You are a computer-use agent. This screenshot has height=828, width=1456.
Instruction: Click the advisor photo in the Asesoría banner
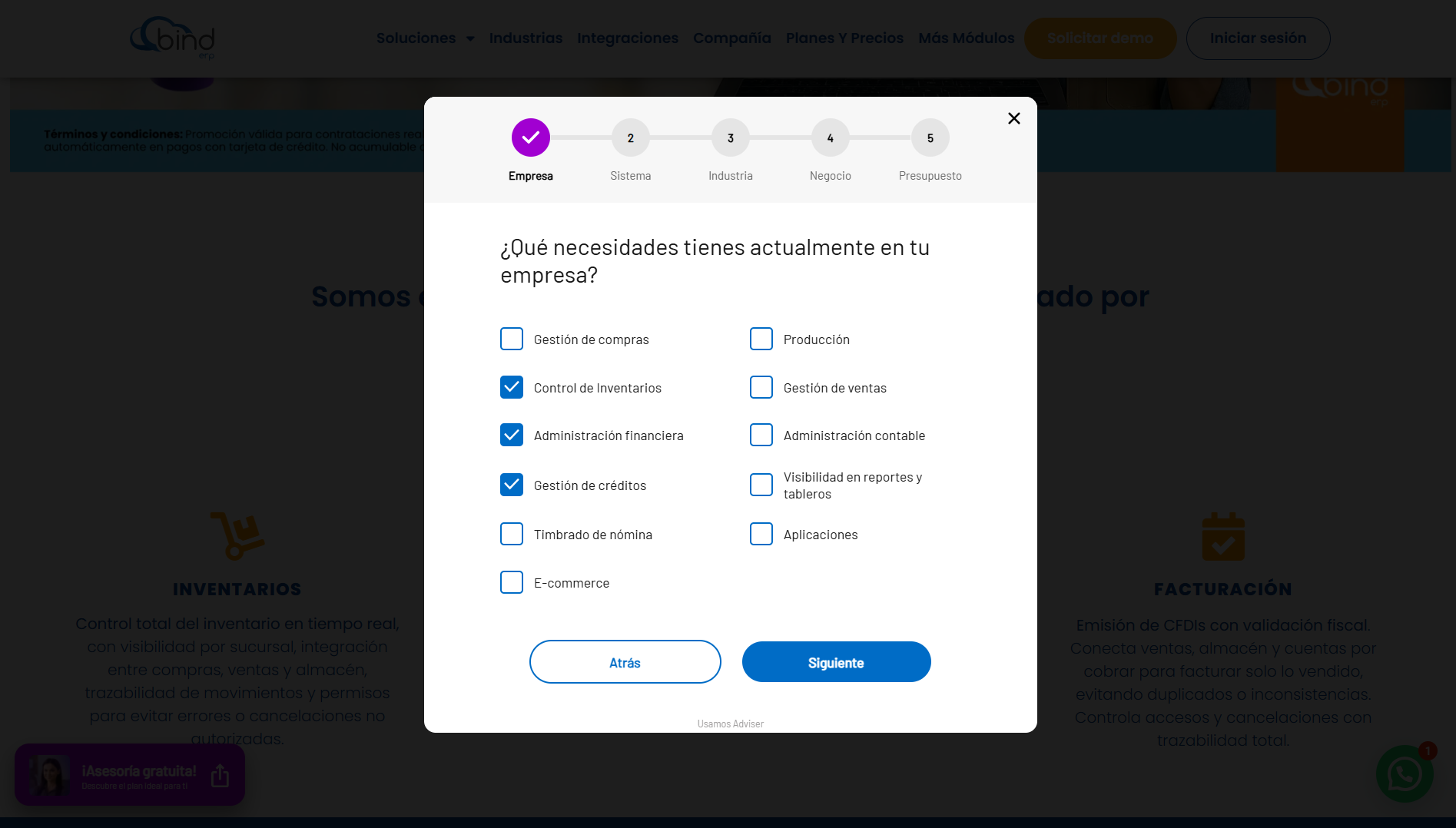point(50,775)
